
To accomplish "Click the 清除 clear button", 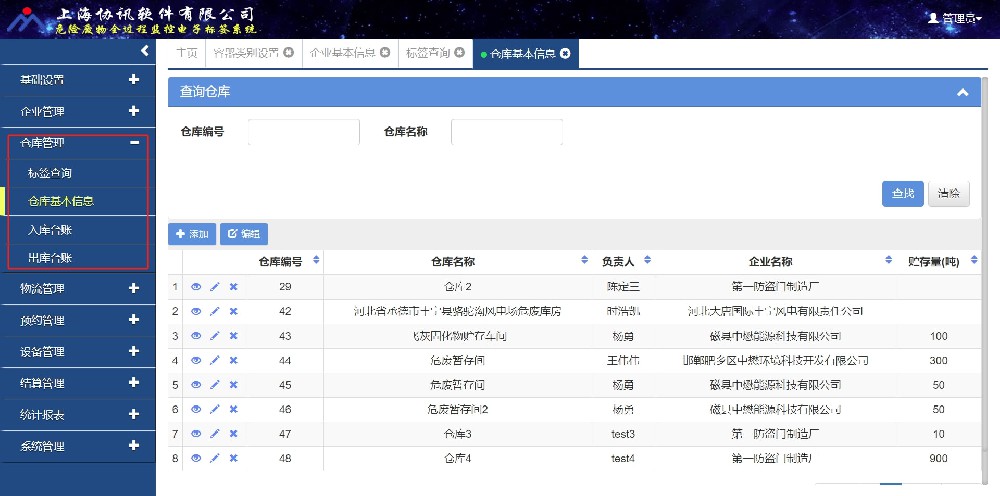I will point(949,194).
